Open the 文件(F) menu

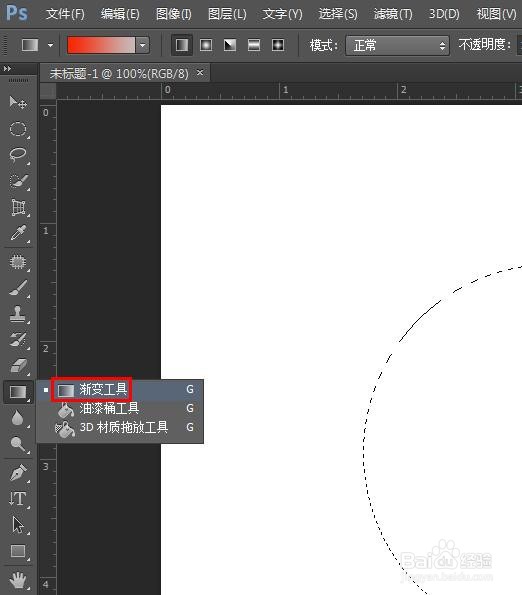point(65,14)
